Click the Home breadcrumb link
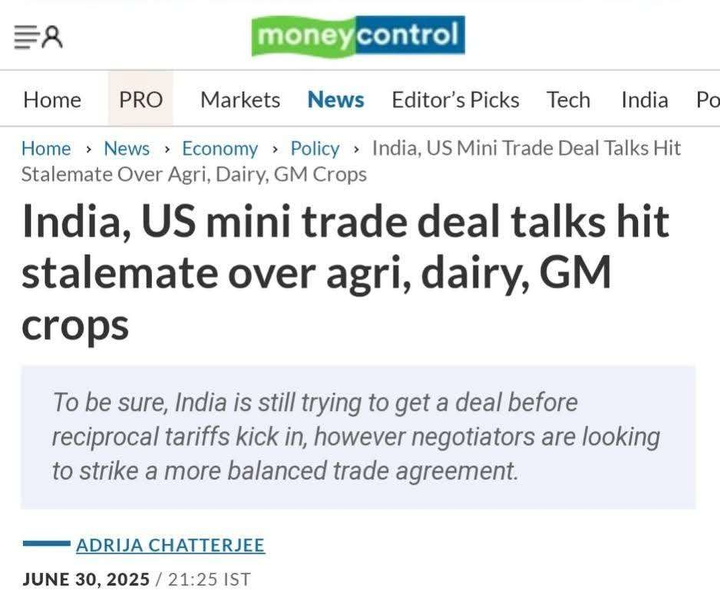 click(46, 148)
